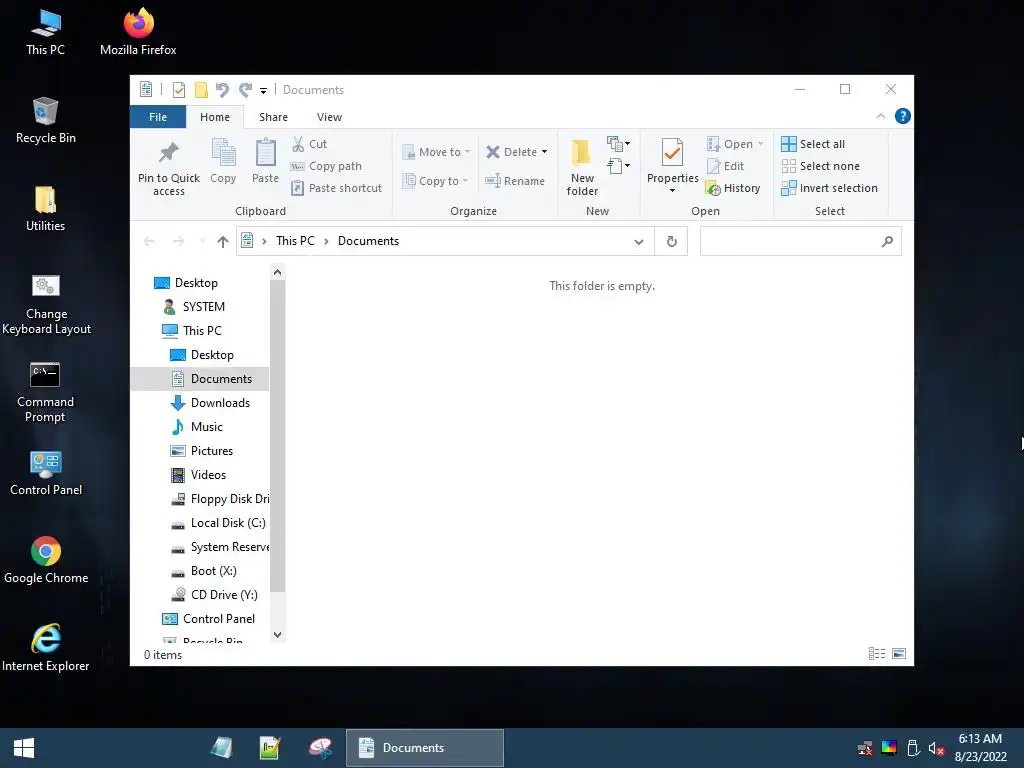
Task: Create a New folder from ribbon
Action: [582, 167]
